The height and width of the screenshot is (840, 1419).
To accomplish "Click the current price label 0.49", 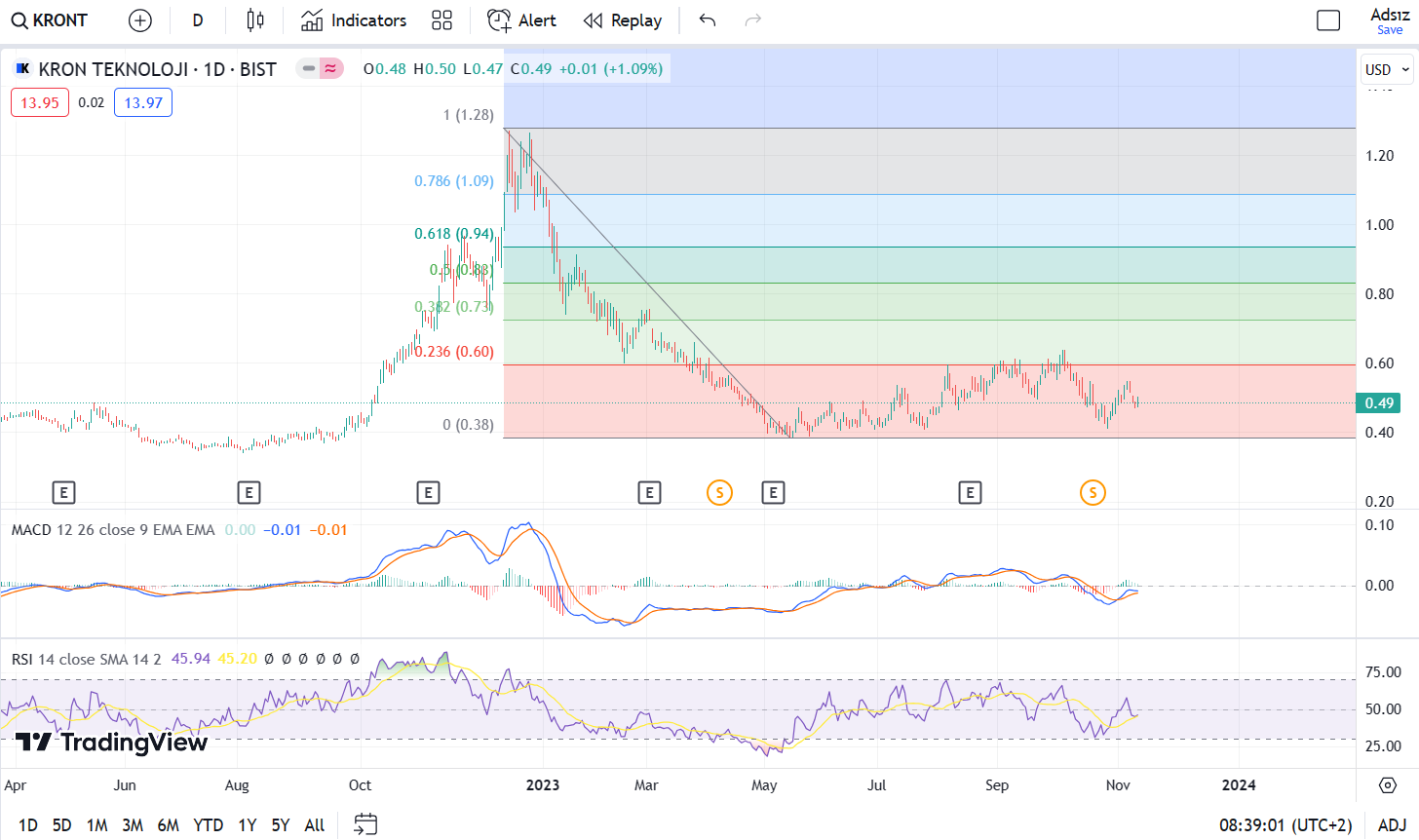I will (1378, 402).
